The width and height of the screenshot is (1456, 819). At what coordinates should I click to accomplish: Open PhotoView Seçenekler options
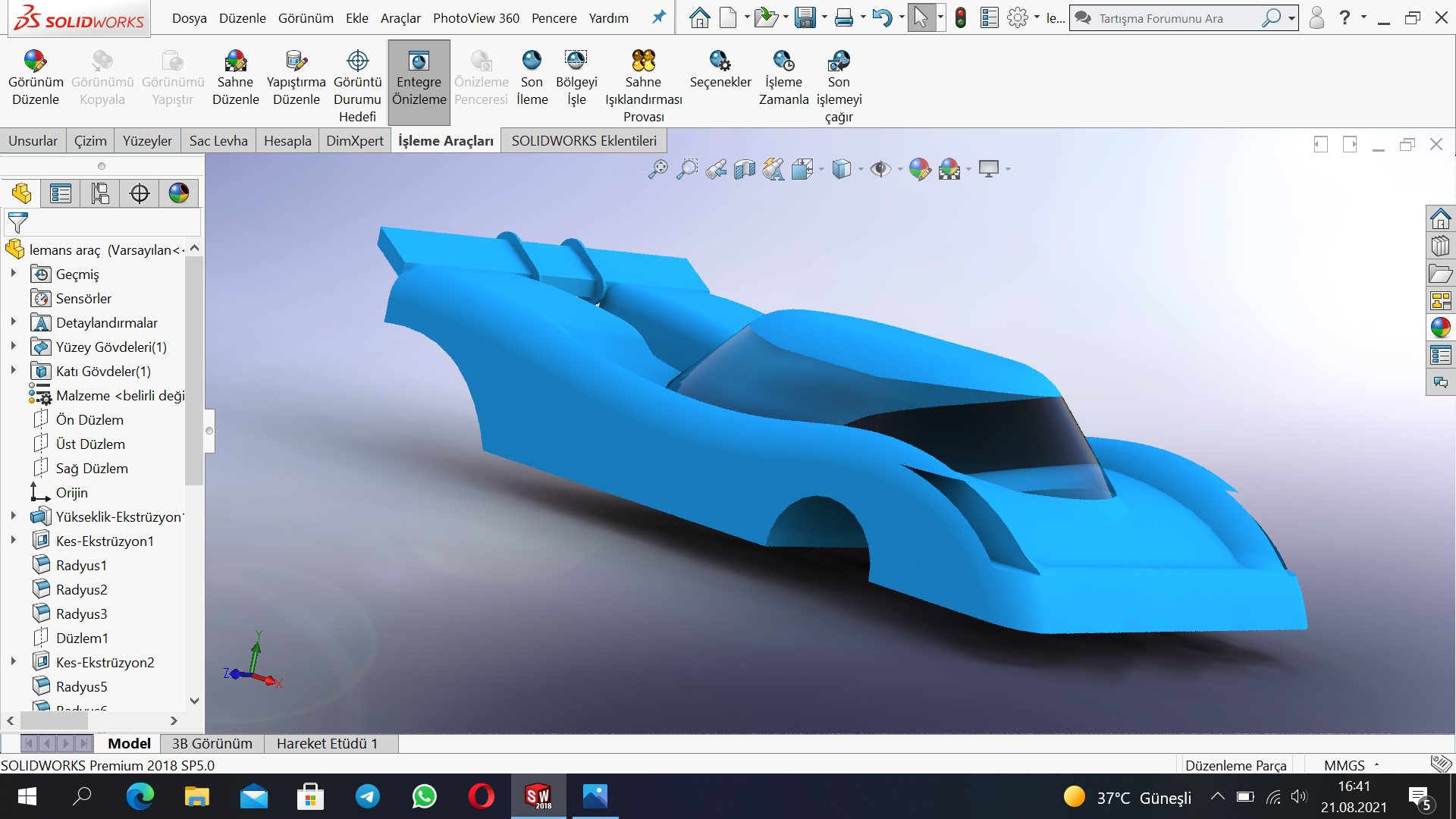click(720, 61)
